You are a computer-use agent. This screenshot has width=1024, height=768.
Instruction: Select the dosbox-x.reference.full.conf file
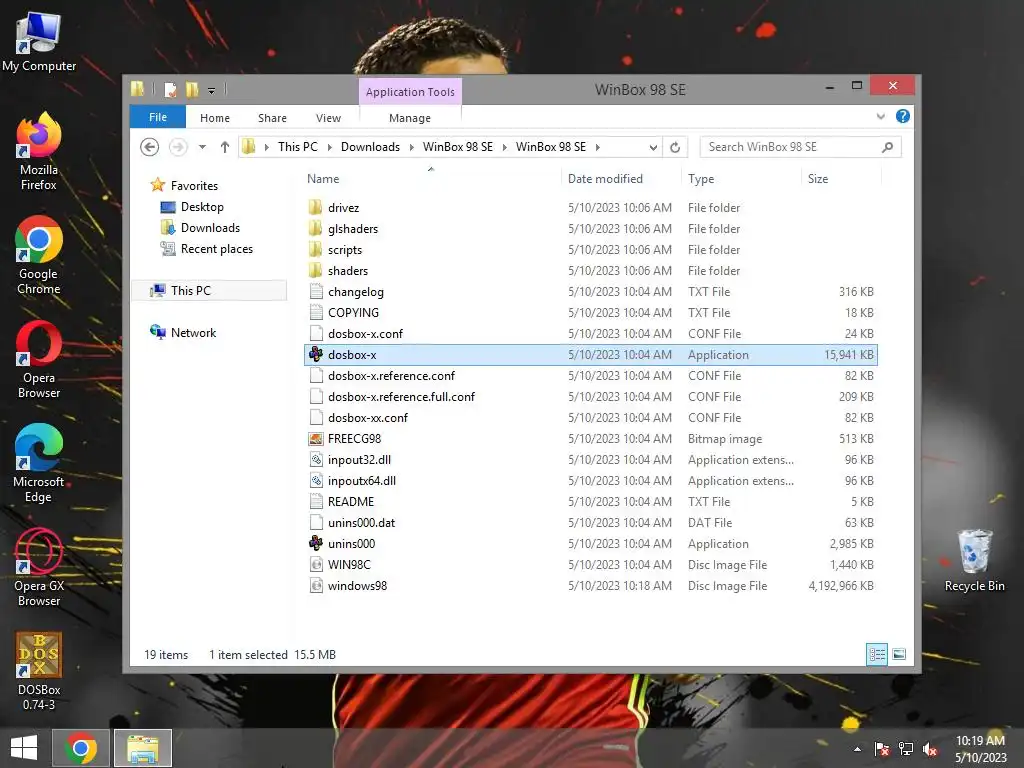(591, 396)
